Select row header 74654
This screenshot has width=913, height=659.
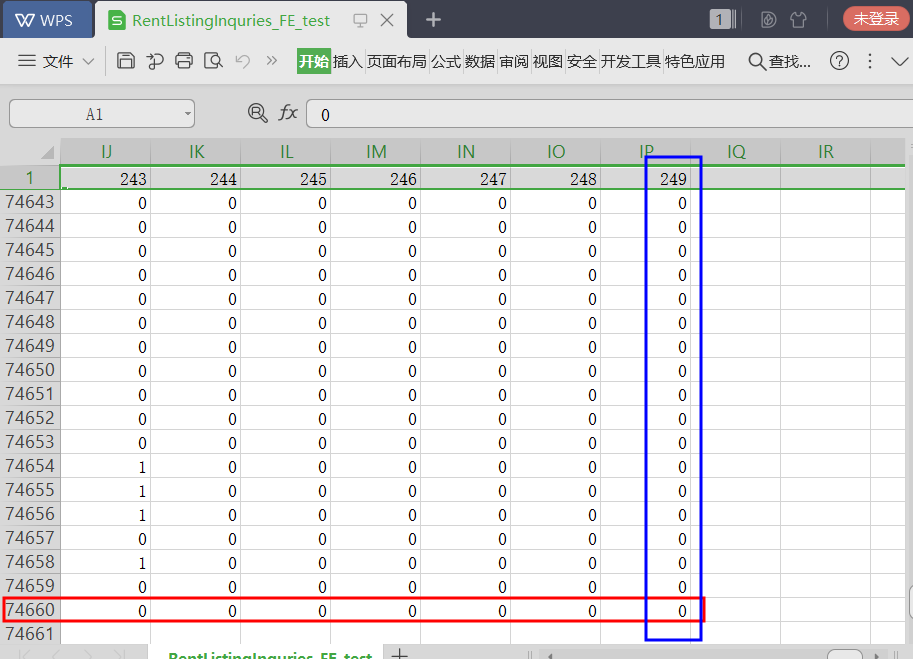point(30,466)
